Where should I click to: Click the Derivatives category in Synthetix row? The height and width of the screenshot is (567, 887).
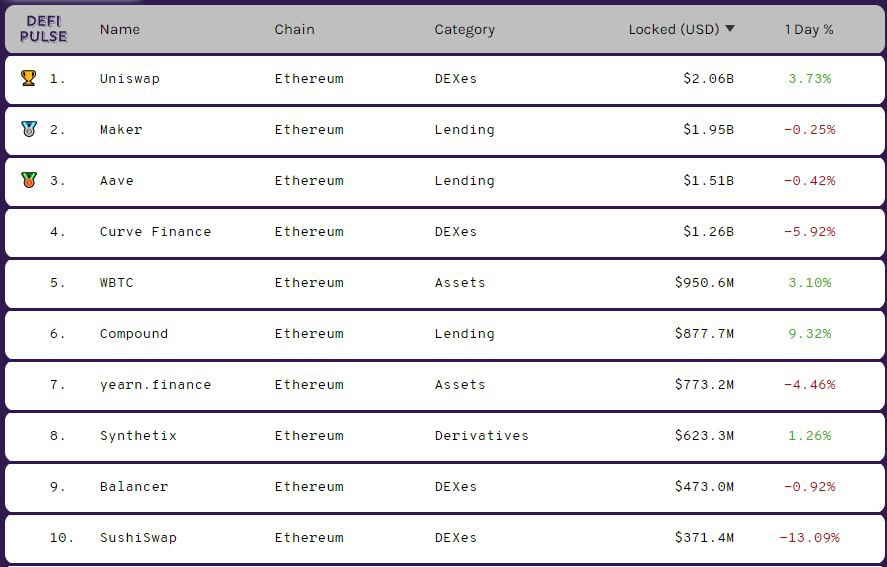point(481,435)
